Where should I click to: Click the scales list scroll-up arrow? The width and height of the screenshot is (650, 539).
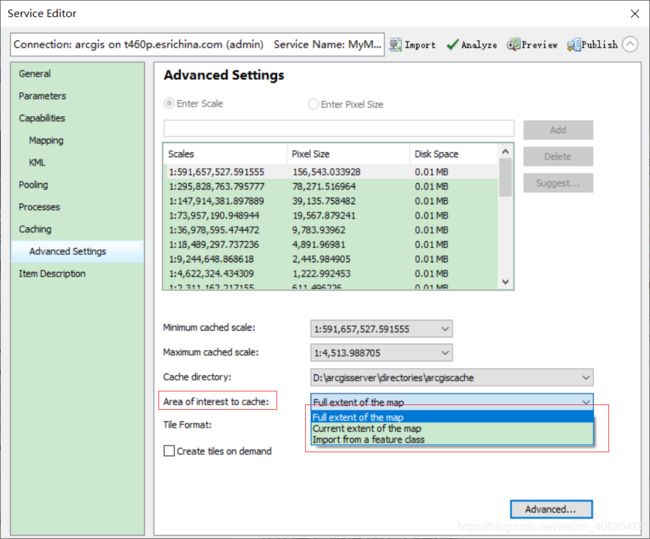coord(505,152)
